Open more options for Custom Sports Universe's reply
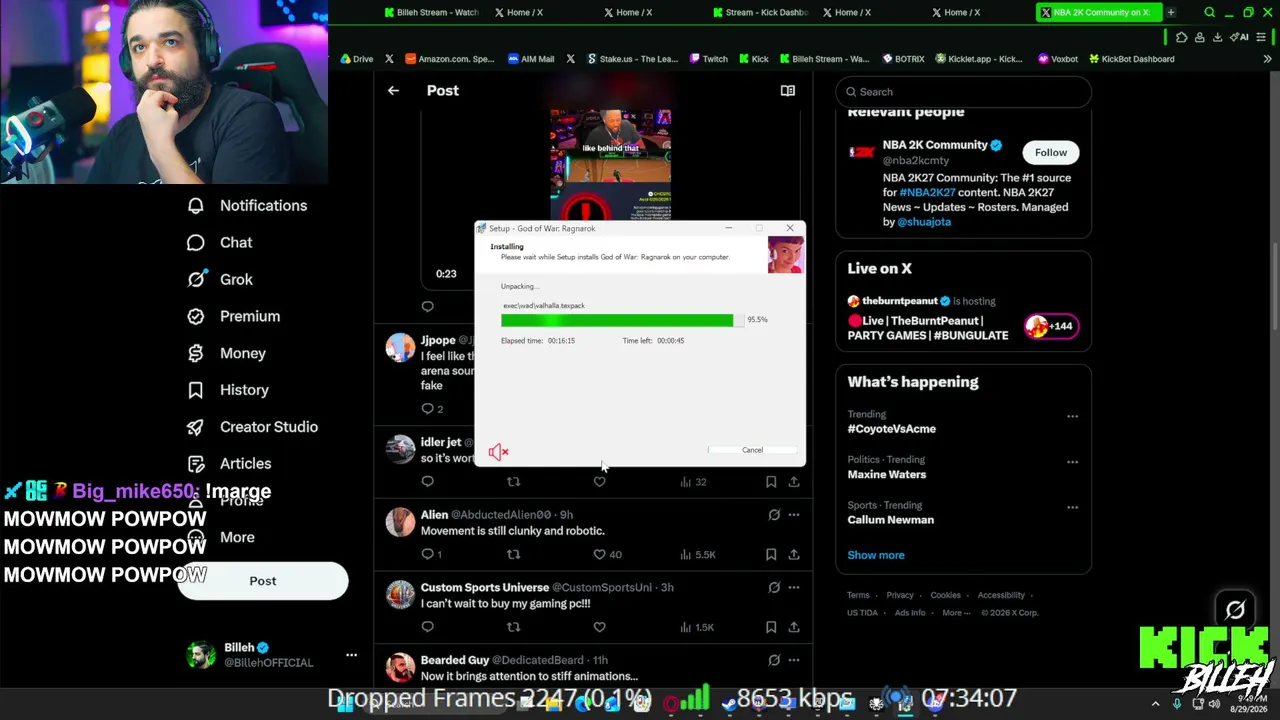This screenshot has width=1280, height=720. tap(794, 588)
